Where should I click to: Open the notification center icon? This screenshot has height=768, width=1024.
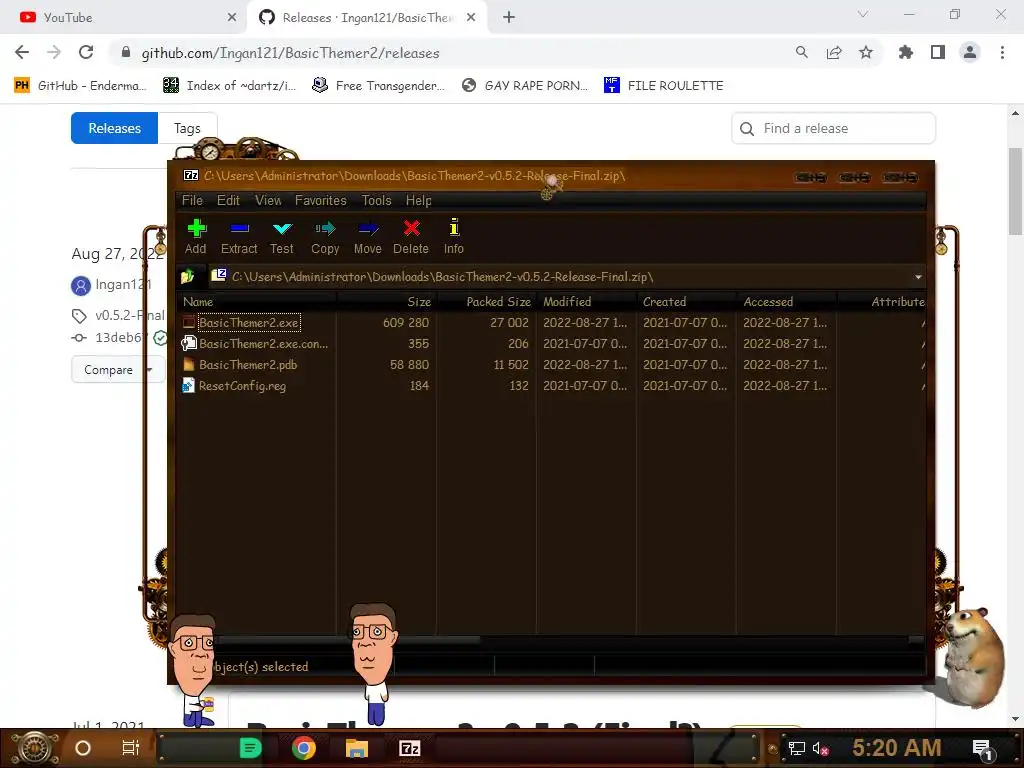pos(983,749)
